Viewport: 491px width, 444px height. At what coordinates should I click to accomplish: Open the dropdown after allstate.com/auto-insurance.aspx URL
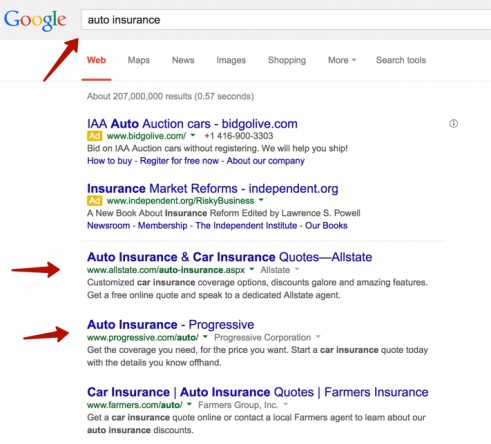tap(252, 269)
